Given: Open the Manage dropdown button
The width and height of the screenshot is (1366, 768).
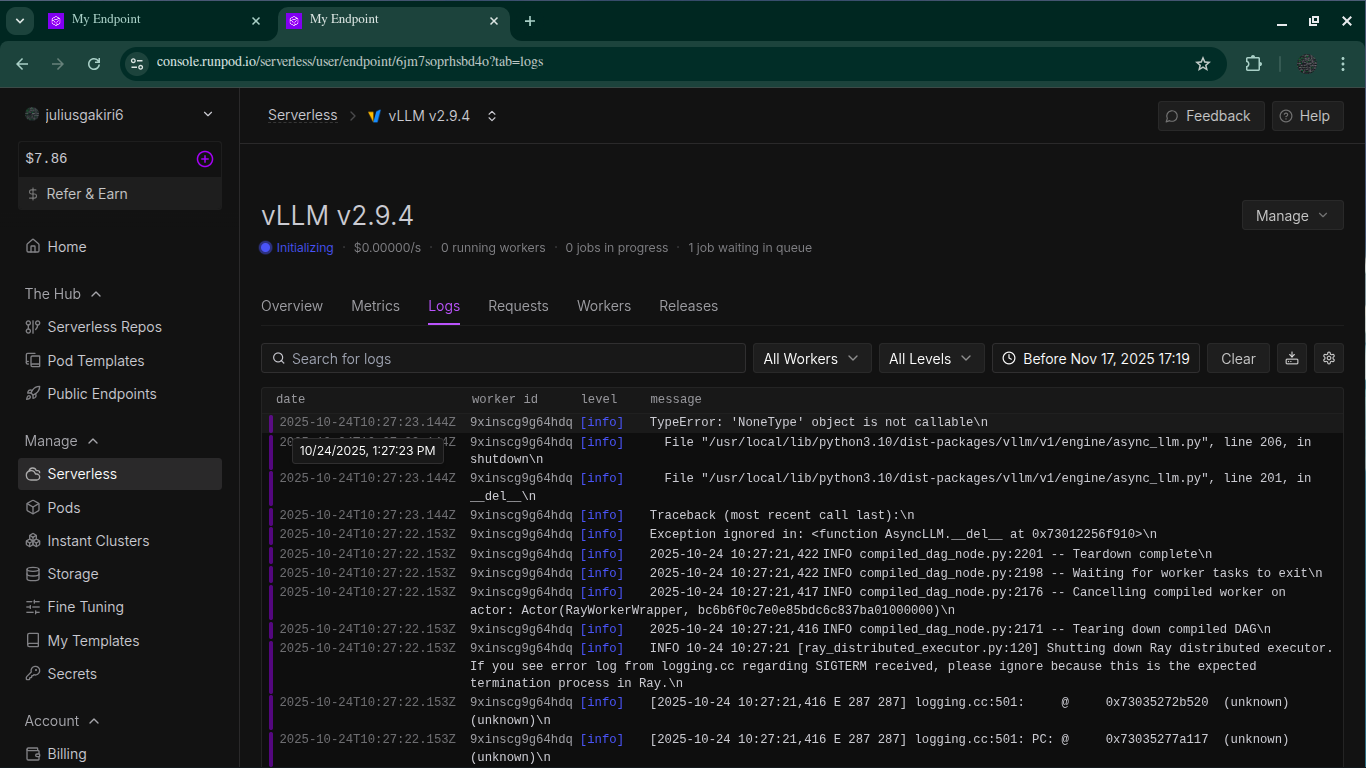Looking at the screenshot, I should coord(1292,215).
